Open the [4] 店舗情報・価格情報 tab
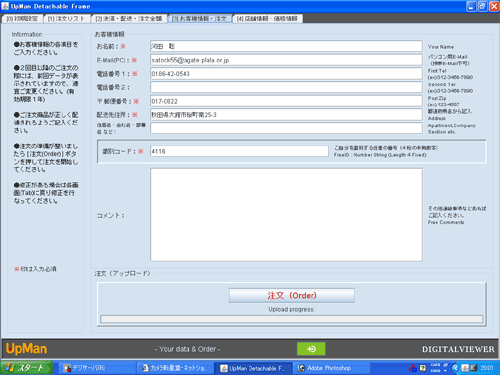Viewport: 500px width, 375px height. (x=267, y=19)
